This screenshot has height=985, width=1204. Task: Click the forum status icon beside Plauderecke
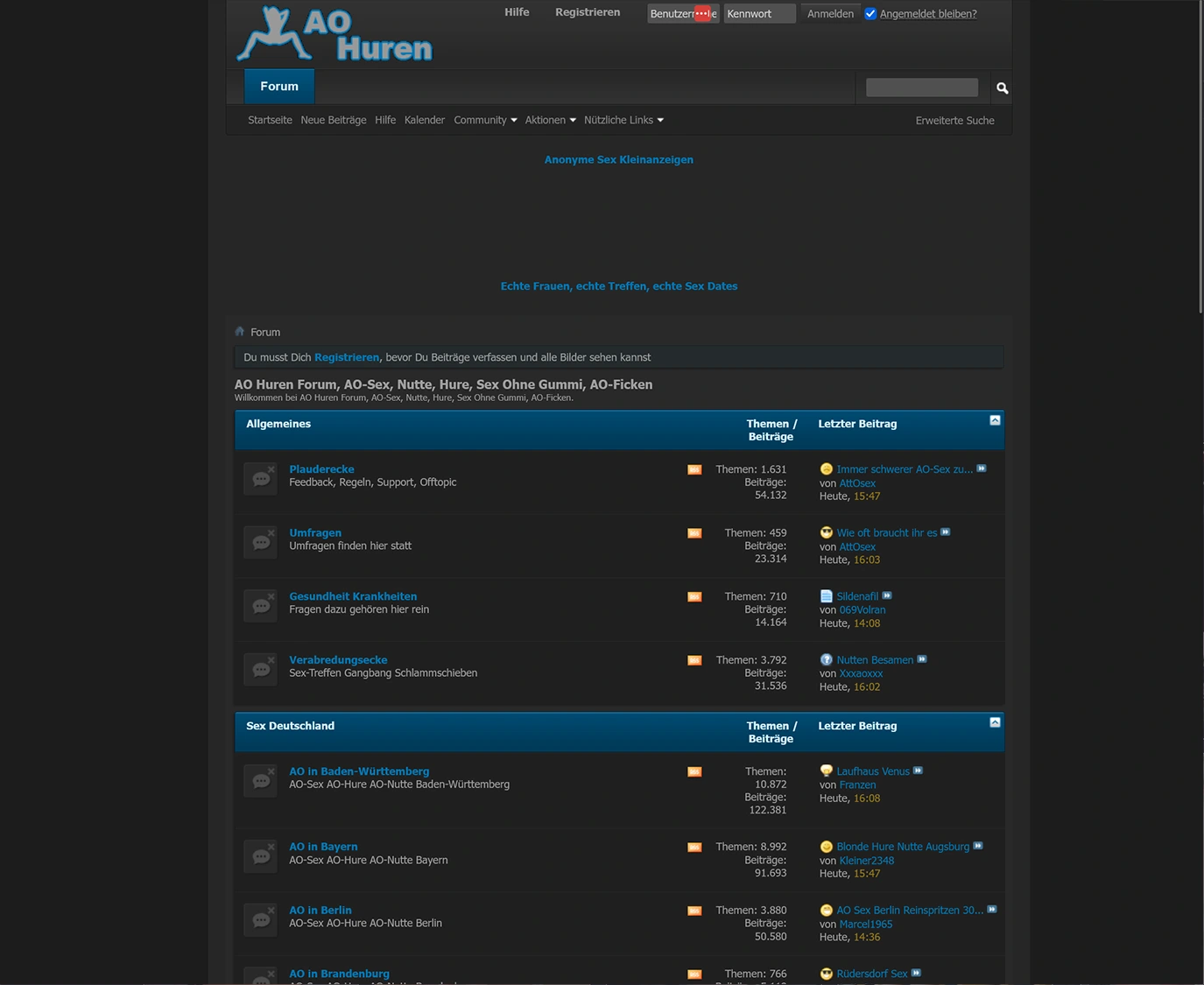click(261, 479)
